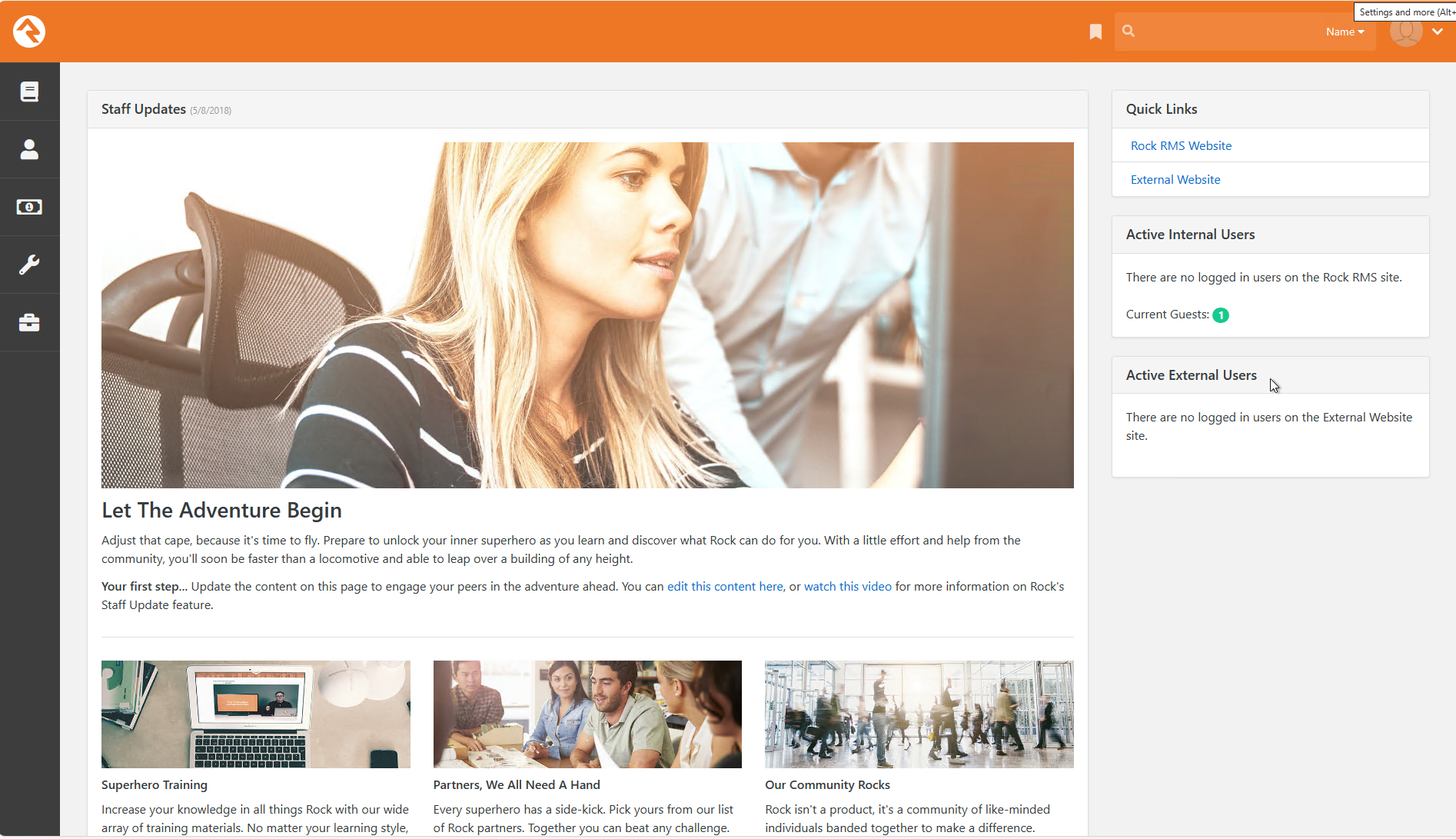This screenshot has height=839, width=1456.
Task: Click the Partners, We All Need A Hand image
Action: [x=587, y=714]
